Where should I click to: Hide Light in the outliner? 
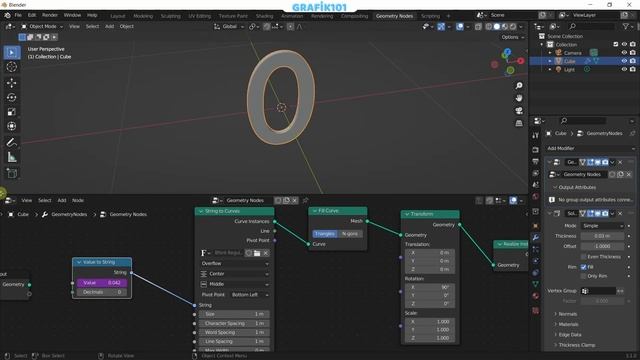point(624,69)
